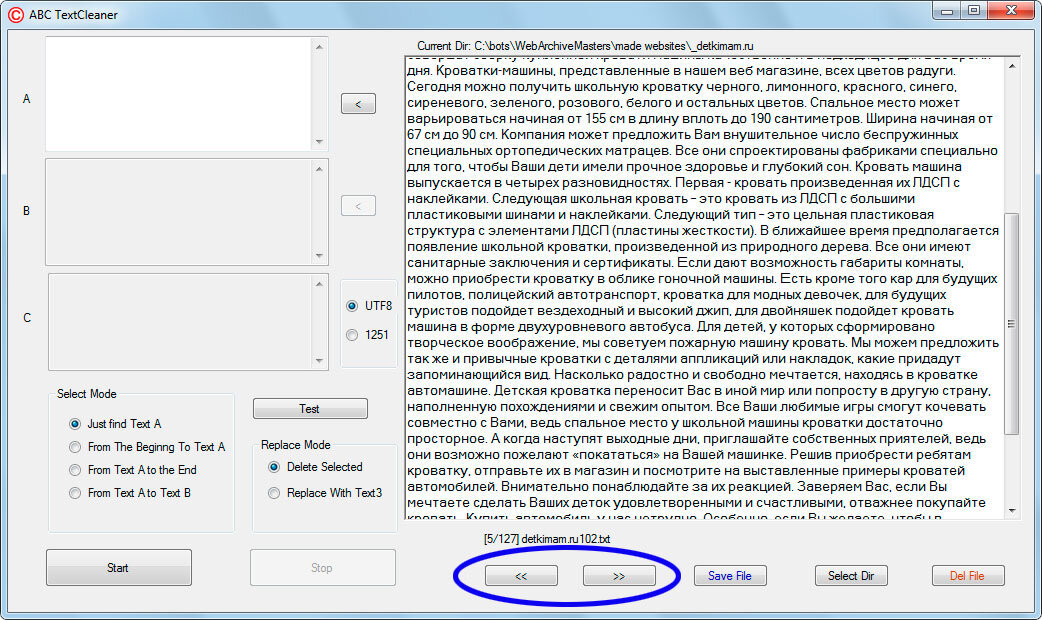1042x620 pixels.
Task: Select UTF8 encoding option
Action: [x=369, y=306]
